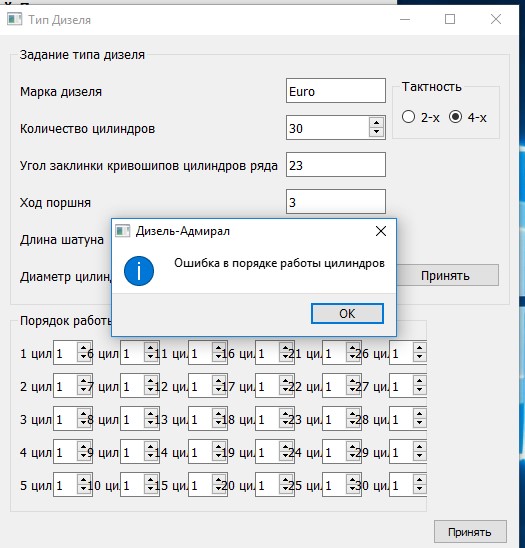Click the Ход поршня input field
This screenshot has height=548, width=525.
coord(336,202)
